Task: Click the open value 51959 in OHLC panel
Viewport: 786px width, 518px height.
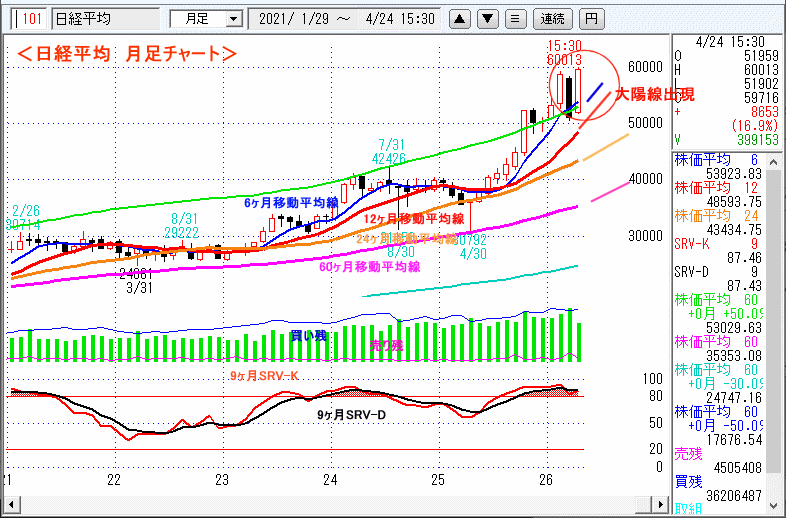Action: (761, 55)
